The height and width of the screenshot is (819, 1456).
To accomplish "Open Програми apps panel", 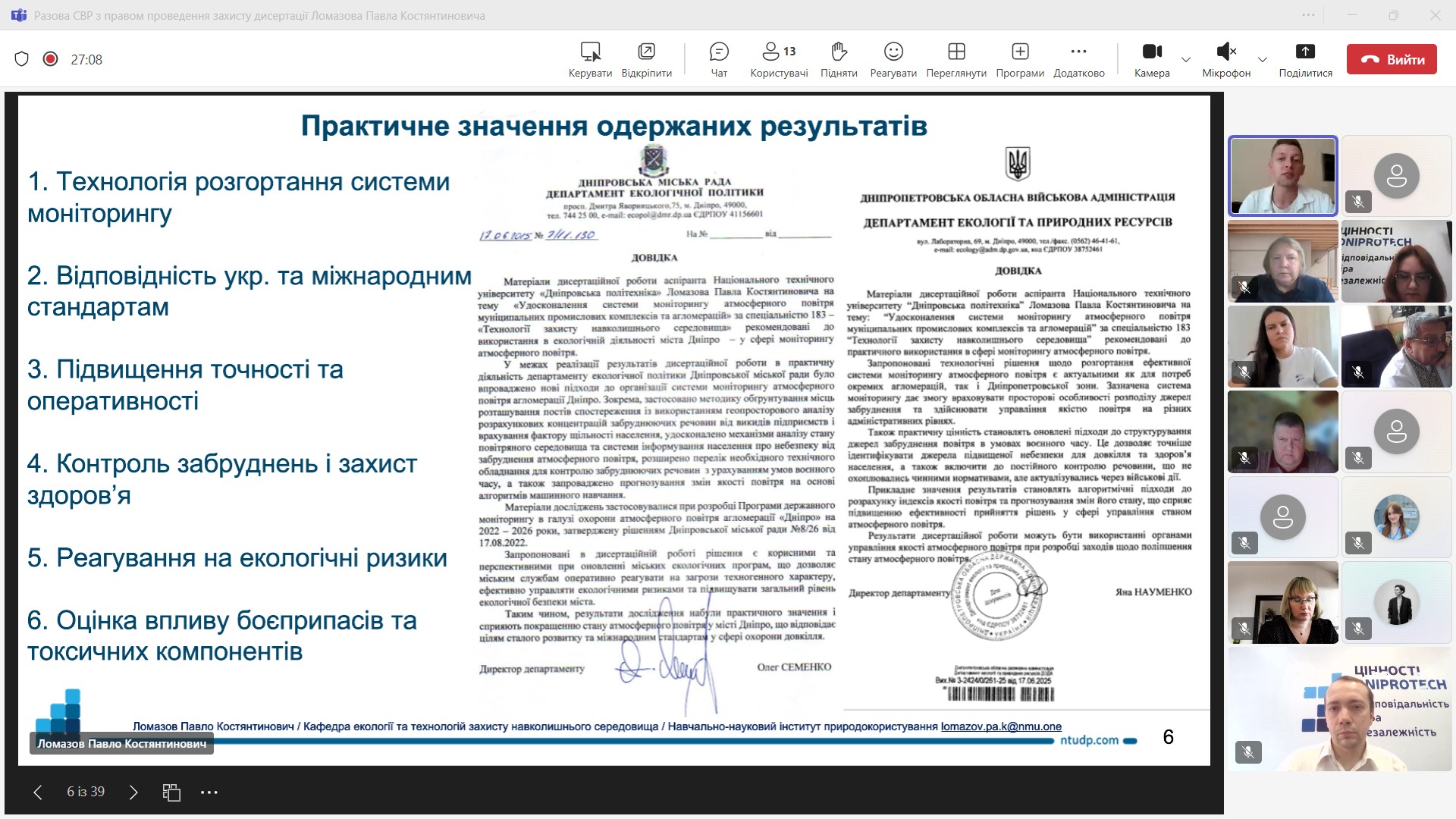I will point(1019,59).
